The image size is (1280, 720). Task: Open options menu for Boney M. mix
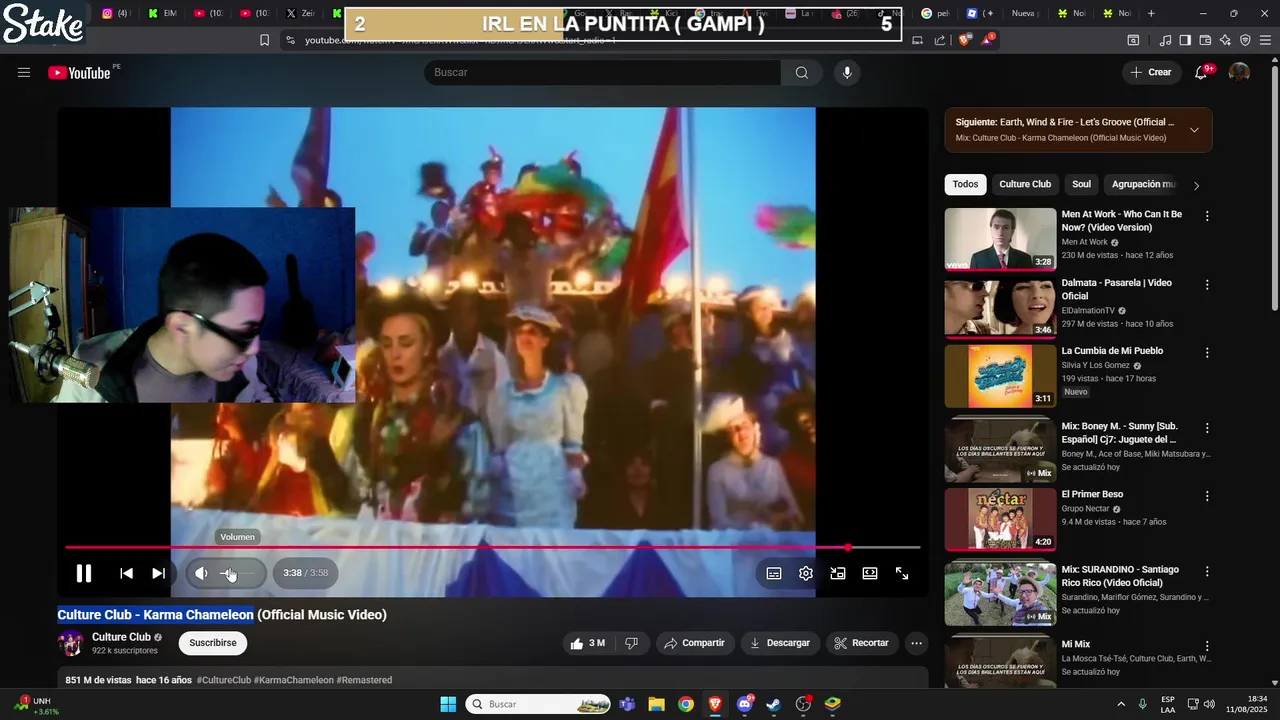tap(1207, 428)
